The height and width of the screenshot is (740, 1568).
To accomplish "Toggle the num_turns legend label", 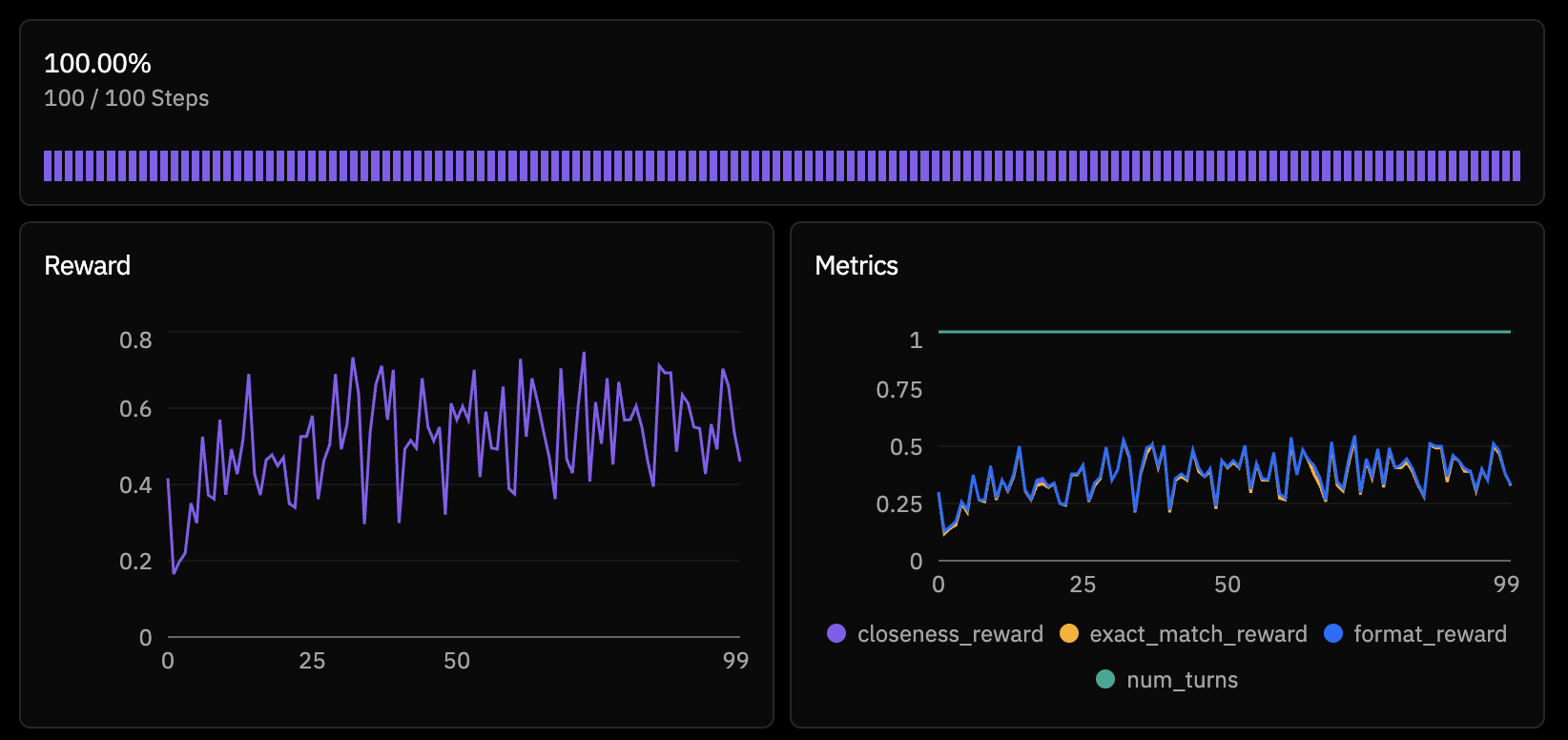I will [x=1182, y=680].
